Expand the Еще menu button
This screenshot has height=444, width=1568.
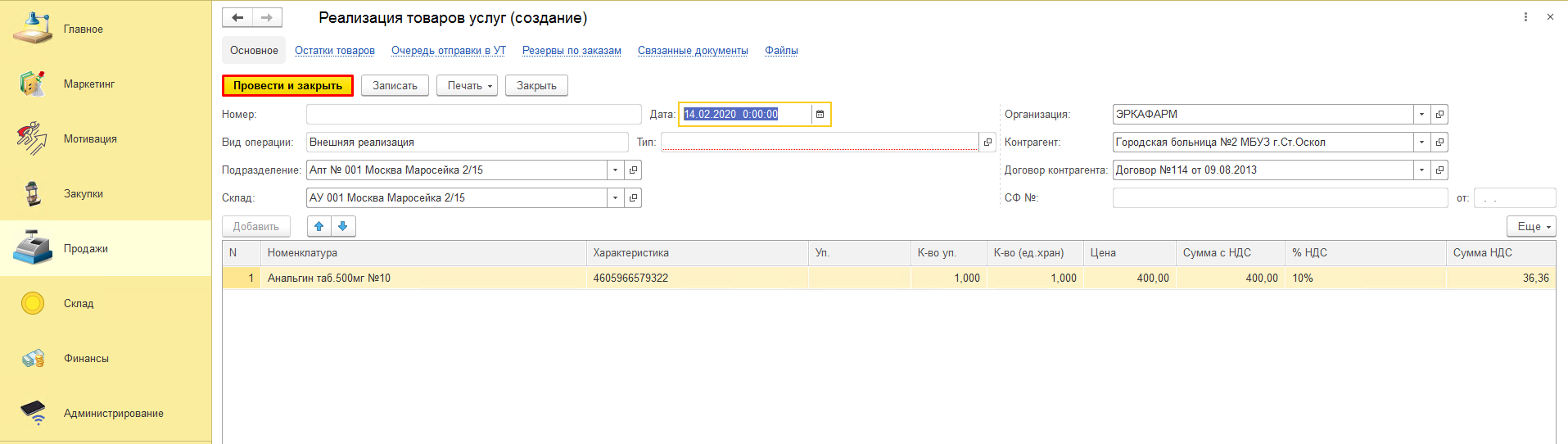tap(1530, 227)
